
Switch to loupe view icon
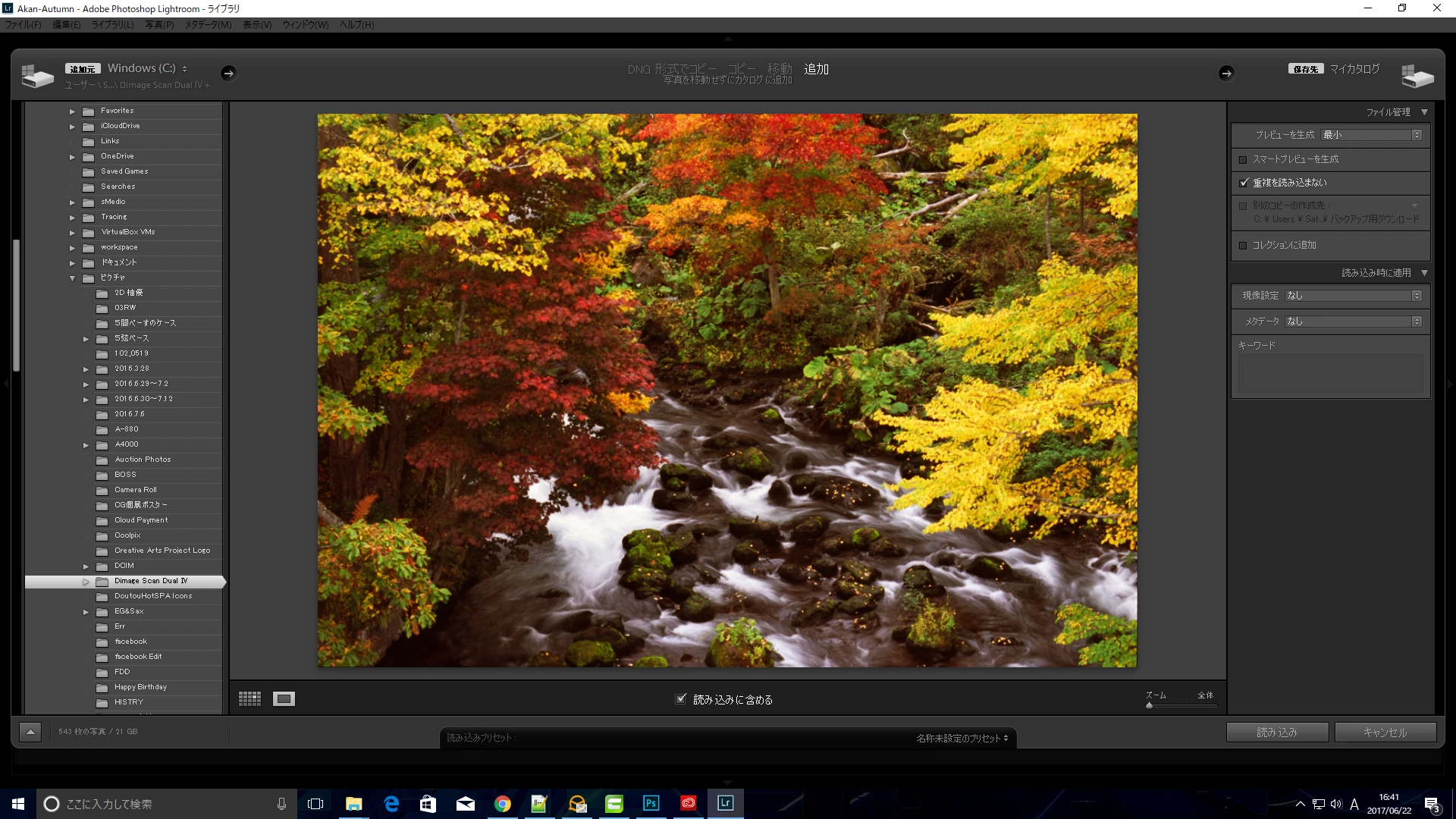[284, 698]
